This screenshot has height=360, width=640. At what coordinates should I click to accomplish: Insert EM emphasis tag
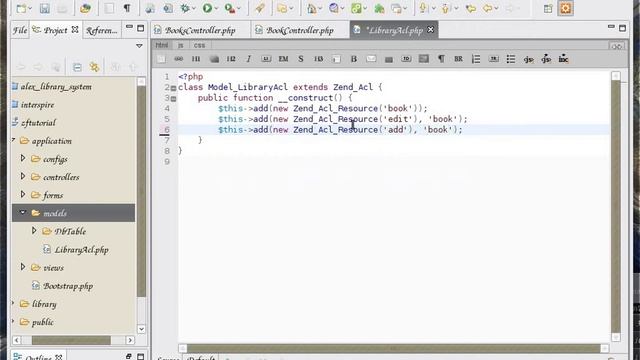(283, 59)
